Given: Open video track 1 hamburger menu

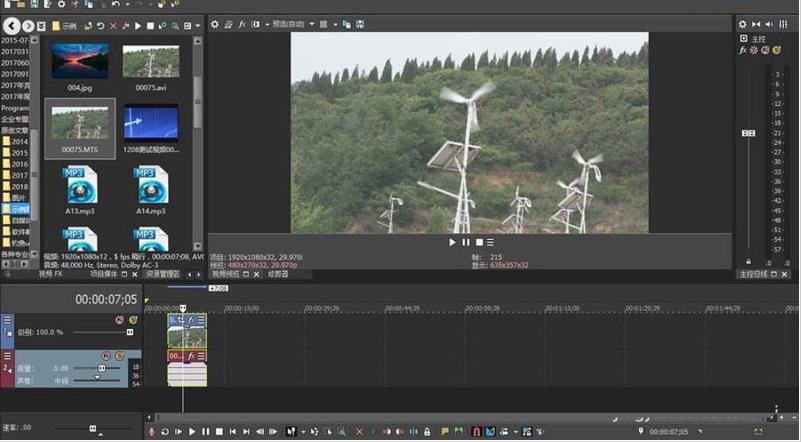Looking at the screenshot, I should click(x=8, y=320).
